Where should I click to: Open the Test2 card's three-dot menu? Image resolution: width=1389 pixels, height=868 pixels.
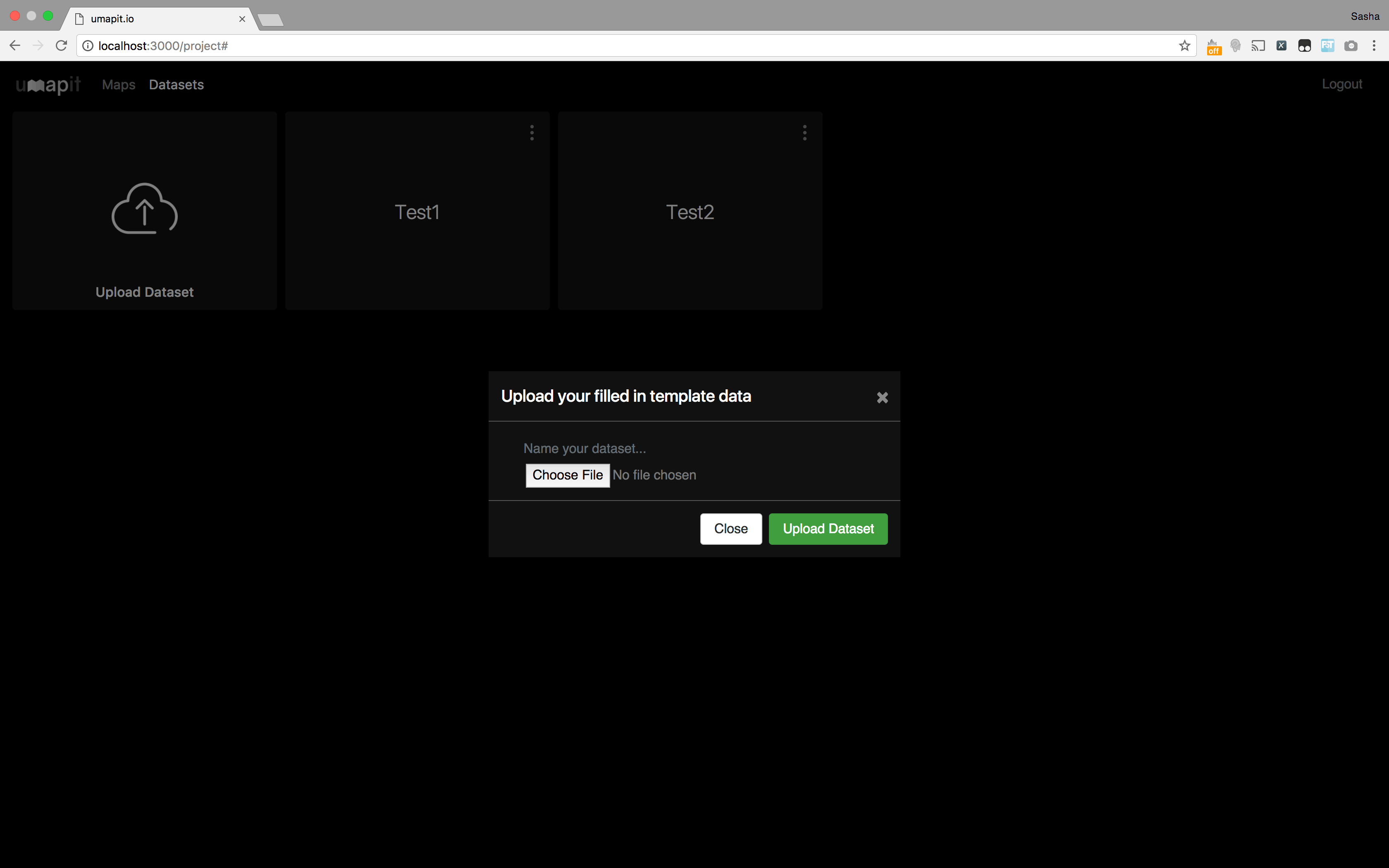[805, 133]
